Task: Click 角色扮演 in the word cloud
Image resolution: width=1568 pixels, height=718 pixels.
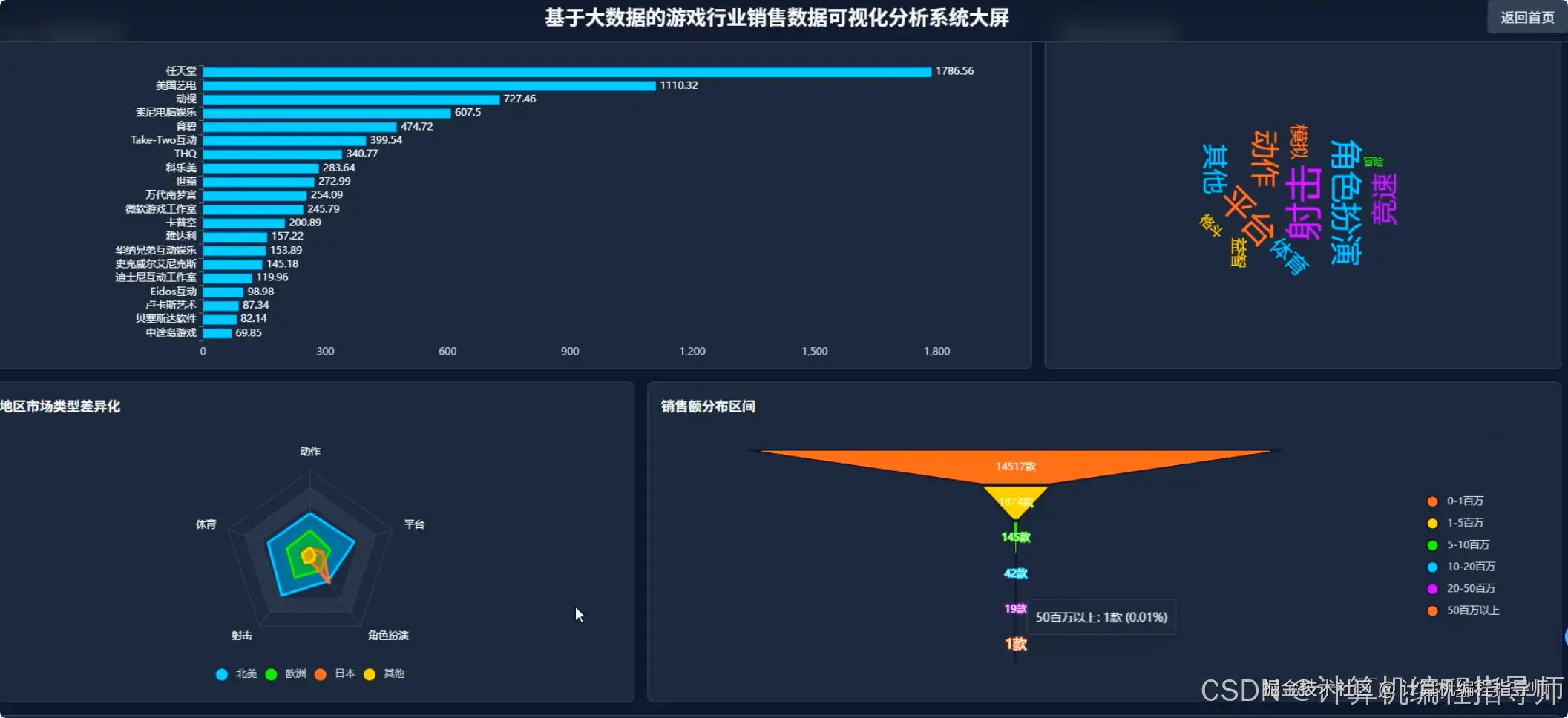Action: (x=1345, y=202)
